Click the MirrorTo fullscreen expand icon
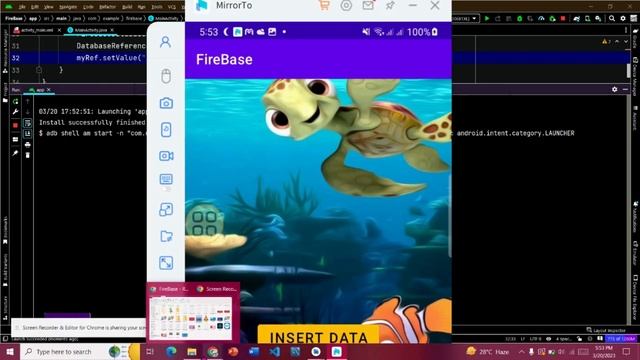The width and height of the screenshot is (640, 360). tap(166, 263)
